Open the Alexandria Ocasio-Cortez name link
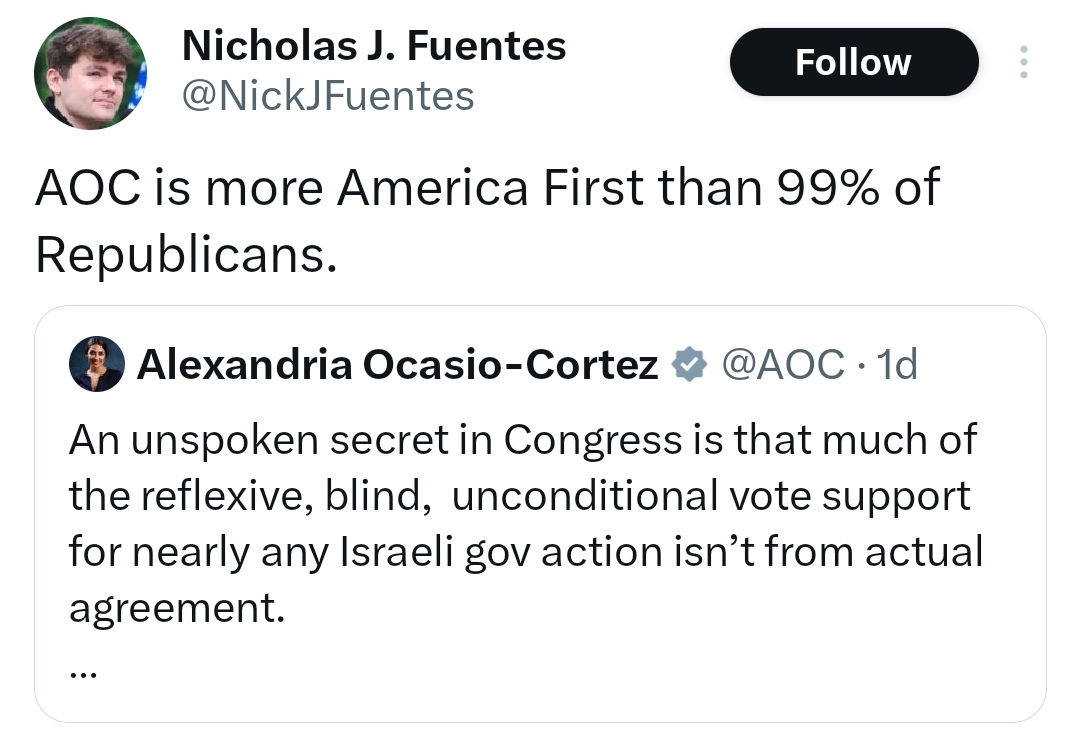 click(397, 365)
